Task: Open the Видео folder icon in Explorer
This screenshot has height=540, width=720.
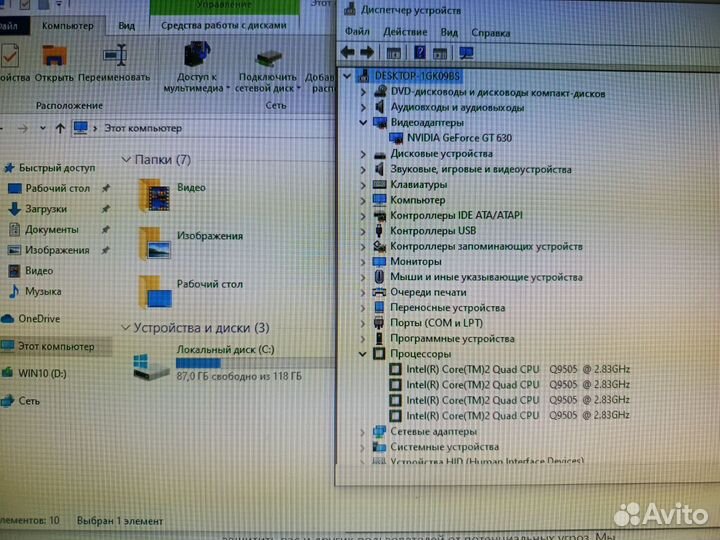Action: pos(155,195)
